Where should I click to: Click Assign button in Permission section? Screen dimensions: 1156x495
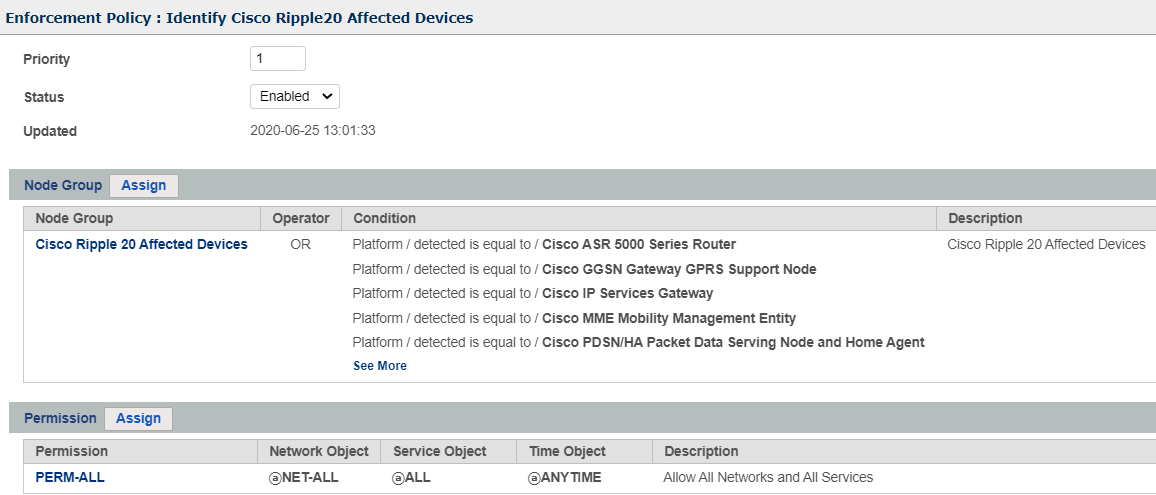138,419
